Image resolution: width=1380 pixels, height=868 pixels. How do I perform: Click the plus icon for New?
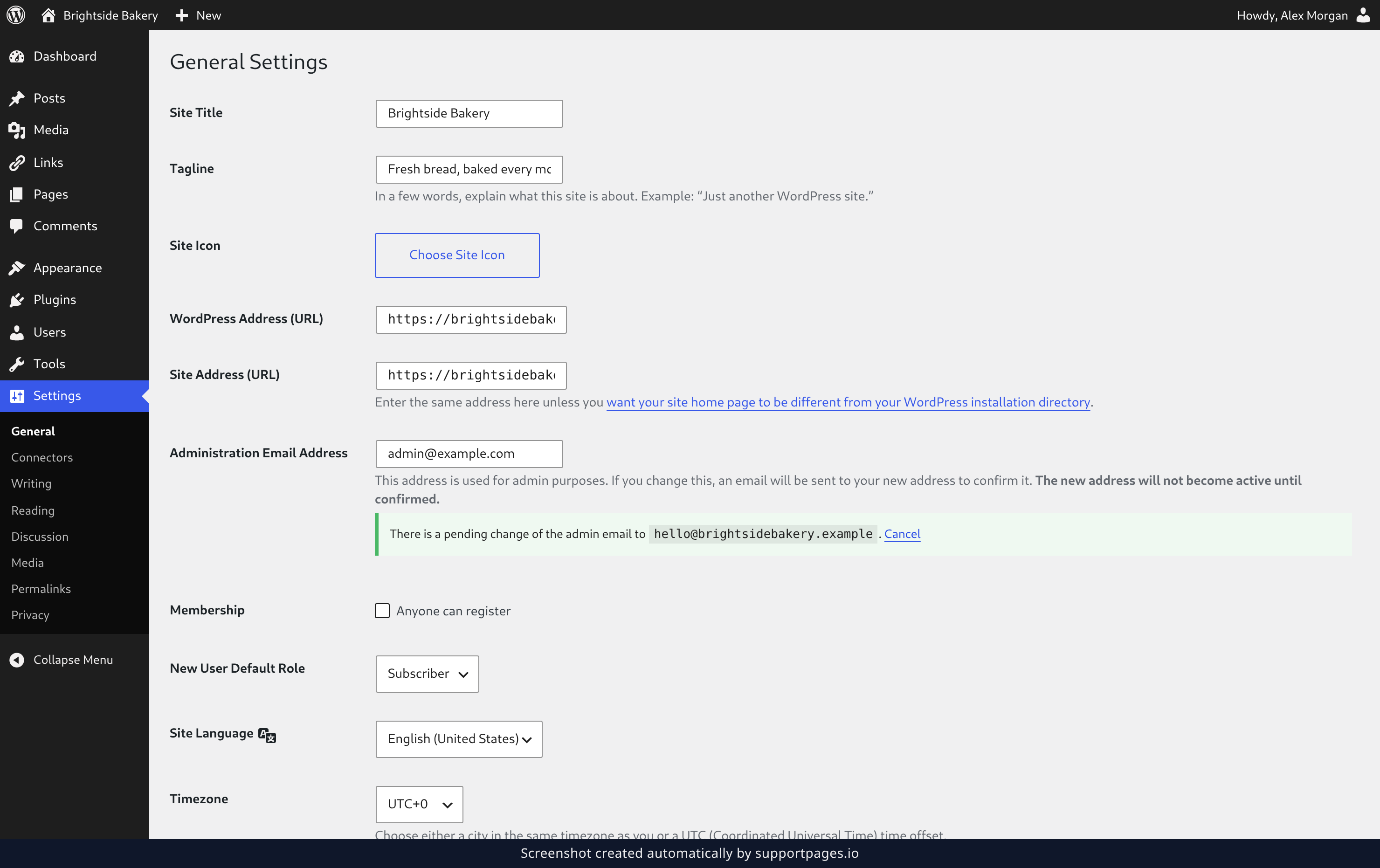182,15
